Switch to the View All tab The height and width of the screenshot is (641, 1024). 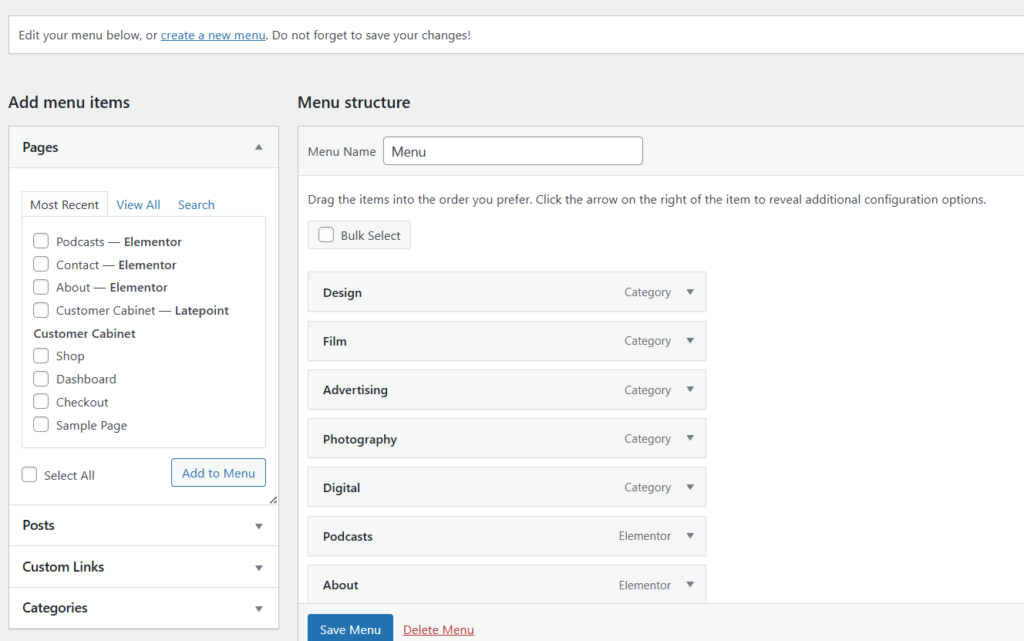(138, 204)
